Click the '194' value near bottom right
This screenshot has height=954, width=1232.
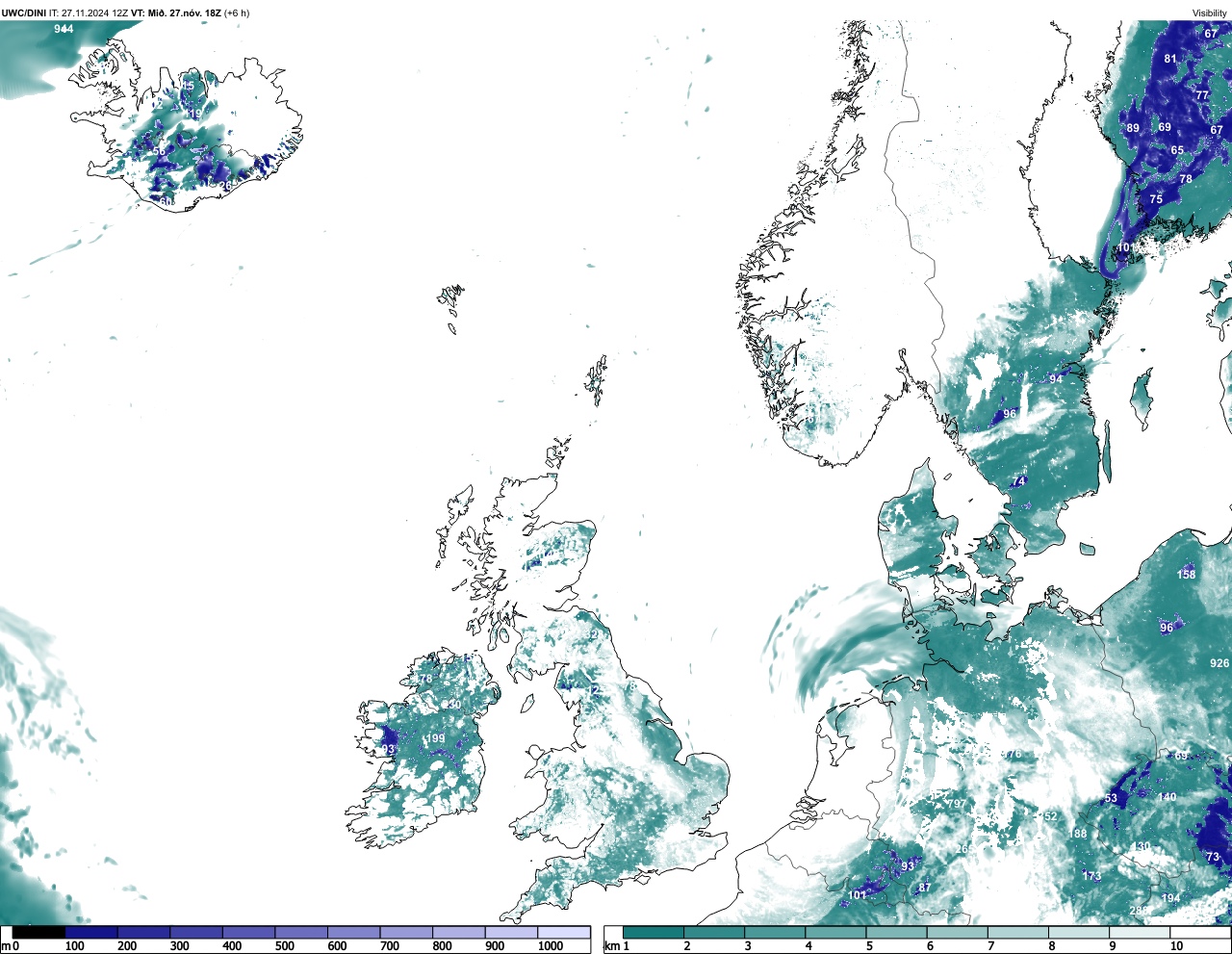[1170, 898]
